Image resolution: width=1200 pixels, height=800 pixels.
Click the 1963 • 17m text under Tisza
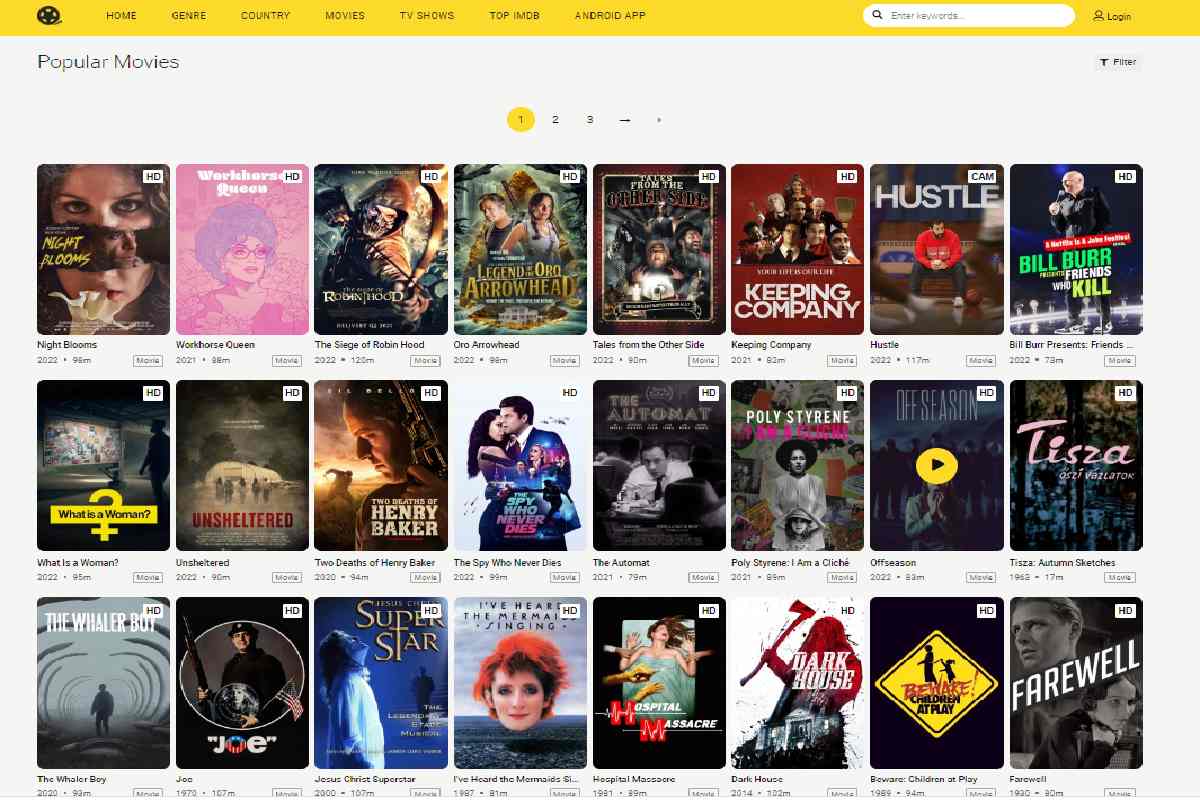1034,577
